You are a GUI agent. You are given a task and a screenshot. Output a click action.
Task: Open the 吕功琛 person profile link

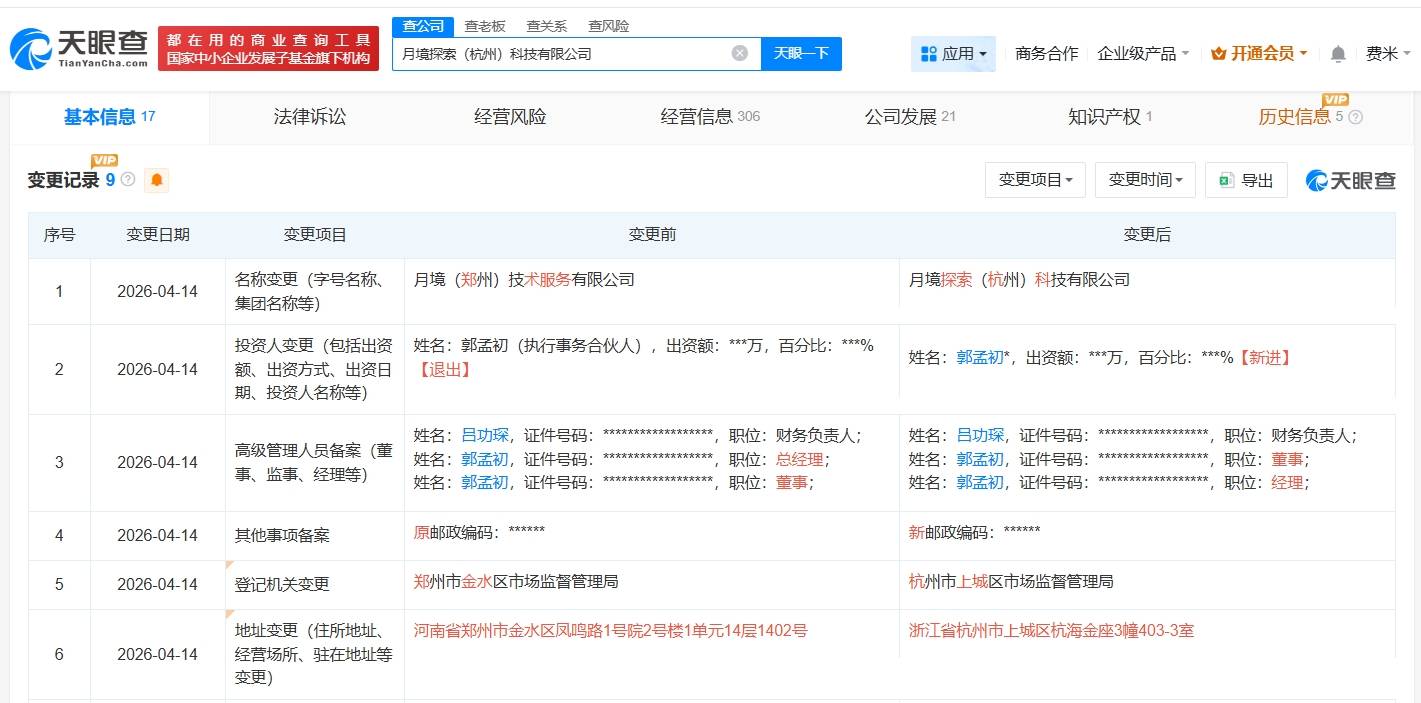485,435
